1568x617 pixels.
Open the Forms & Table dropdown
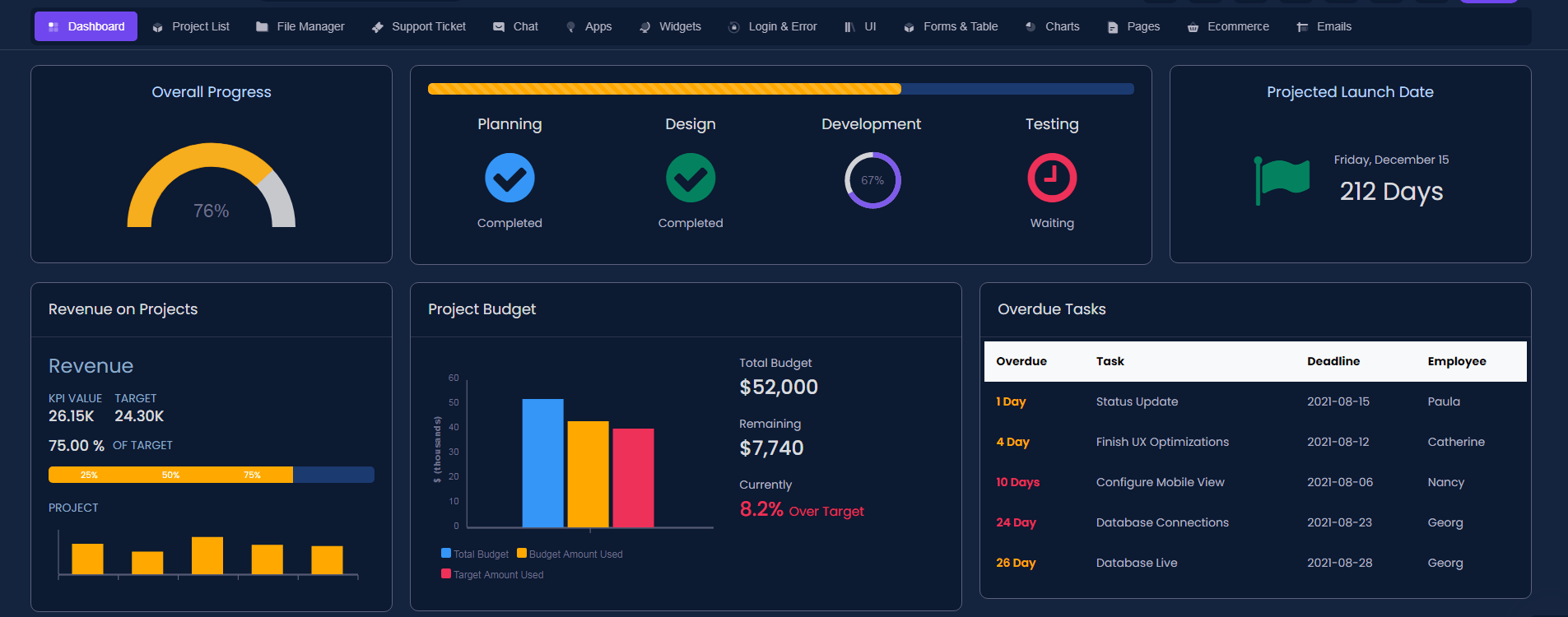951,27
